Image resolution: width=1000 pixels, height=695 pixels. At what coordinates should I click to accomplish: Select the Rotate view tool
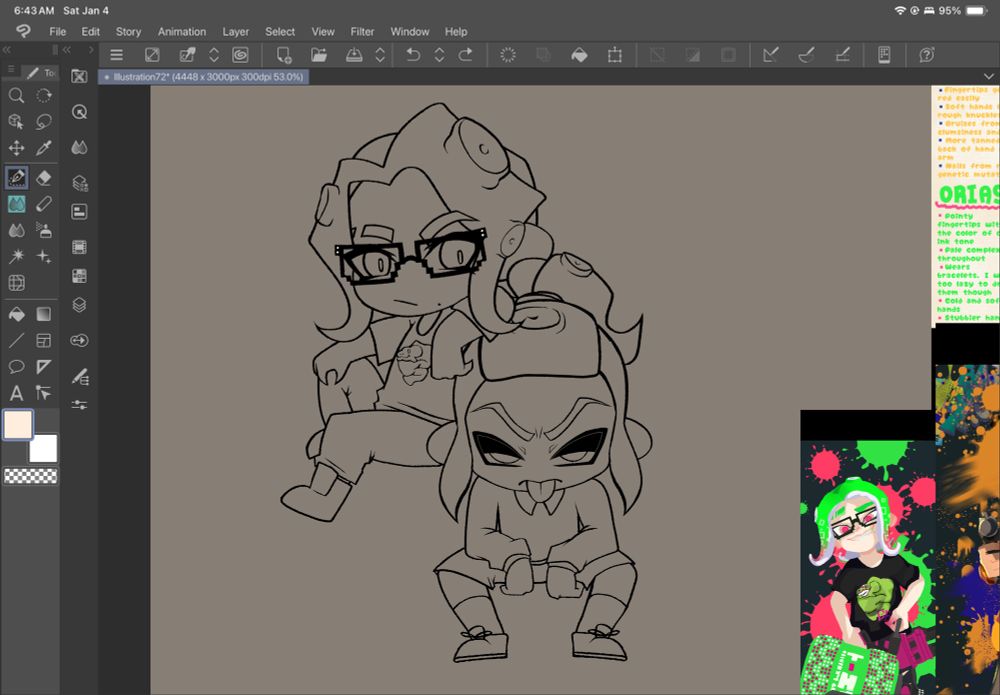[x=43, y=96]
